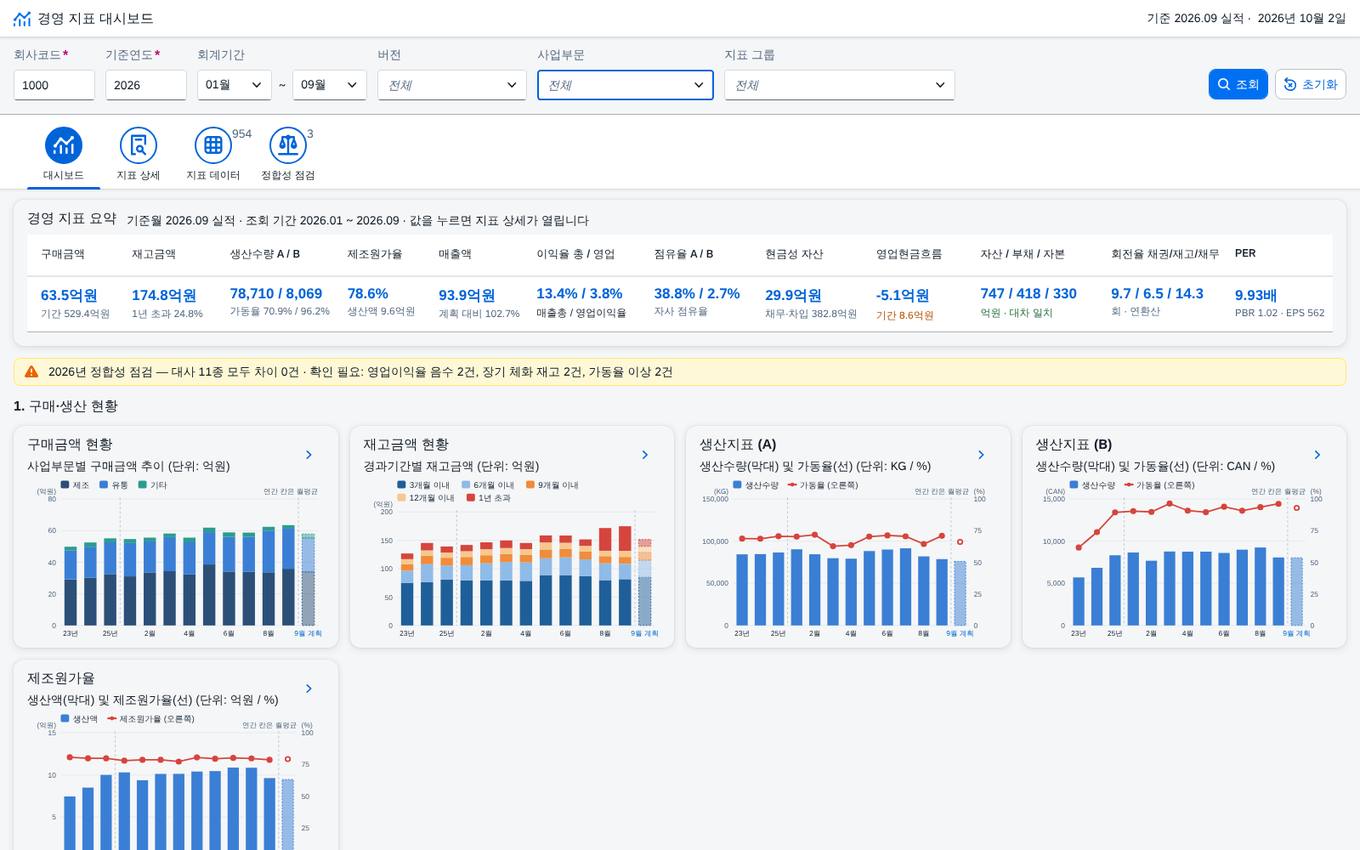Toggle 생산액 legend in 제조원가율 chart
The image size is (1360, 850).
(x=79, y=719)
